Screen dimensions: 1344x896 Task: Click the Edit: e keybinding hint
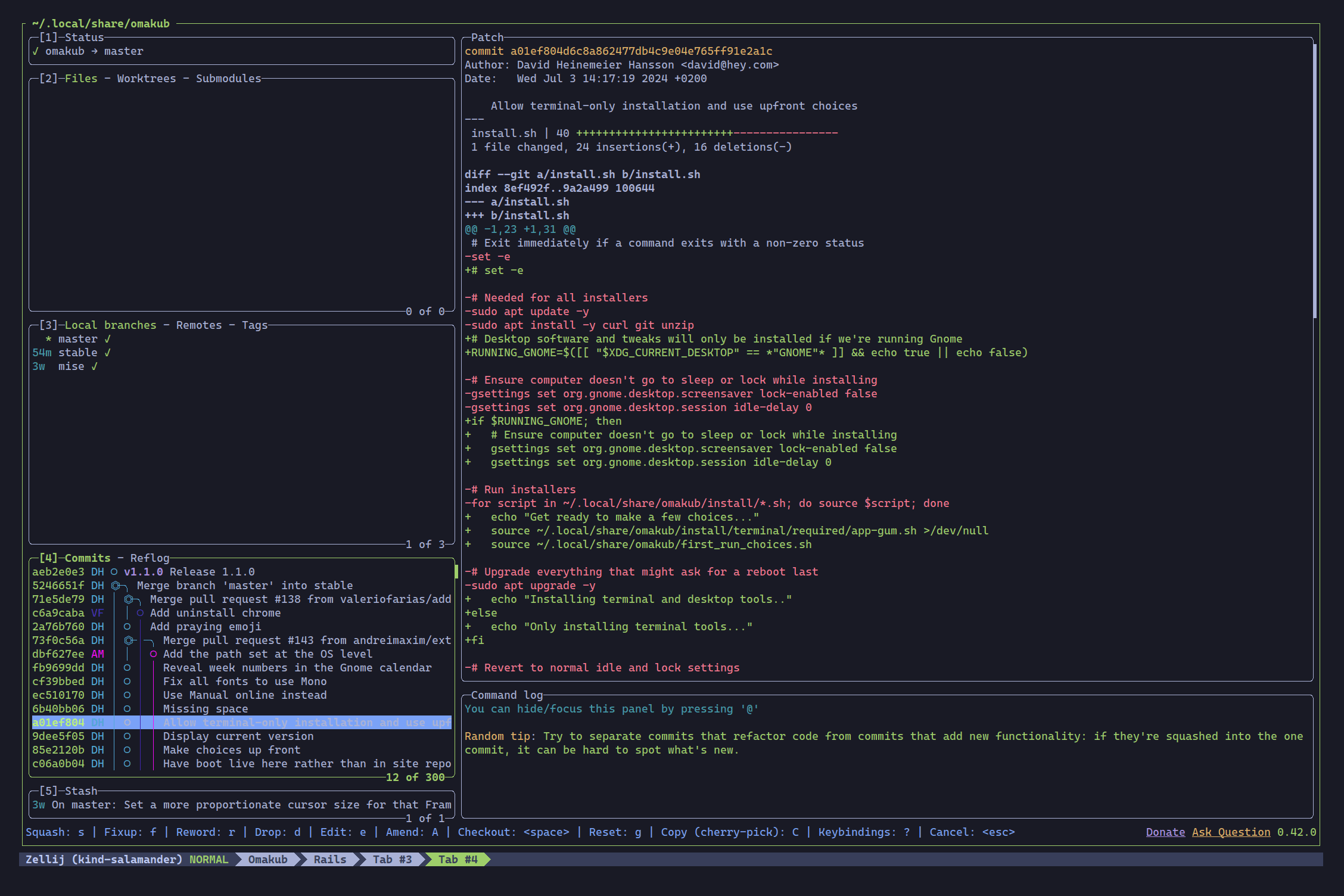(343, 832)
